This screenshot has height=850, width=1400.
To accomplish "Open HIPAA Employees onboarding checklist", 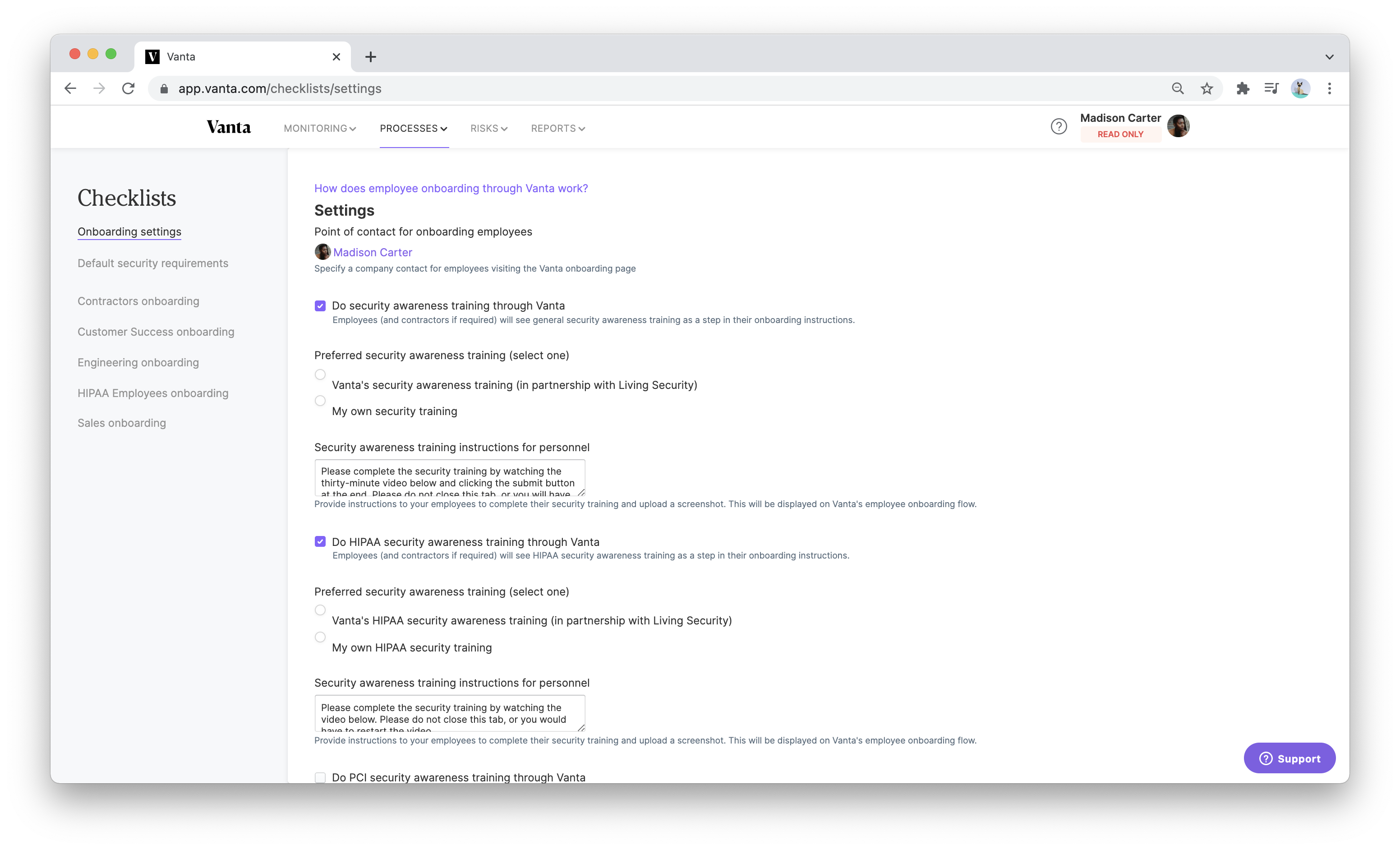I will (x=153, y=393).
